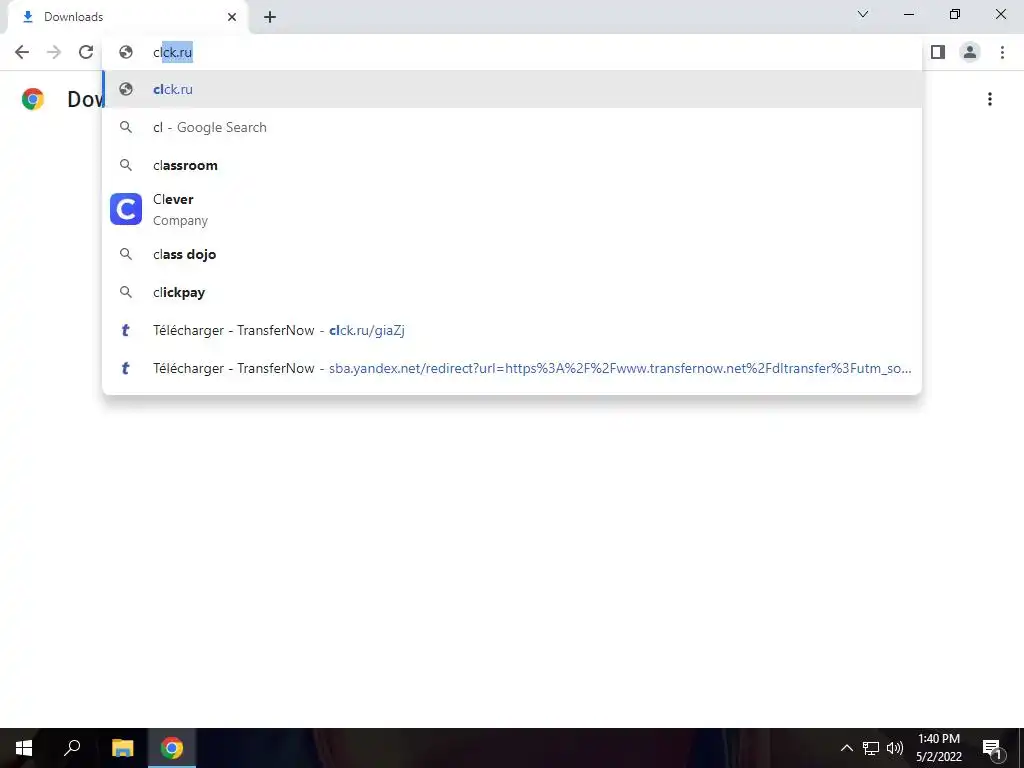Select the clck.ru autocomplete suggestion
Screen dimensions: 1024x768
(x=512, y=89)
